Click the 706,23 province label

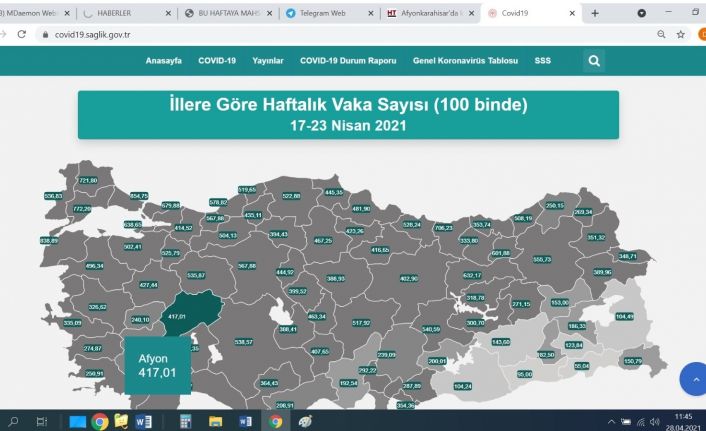pyautogui.click(x=444, y=228)
